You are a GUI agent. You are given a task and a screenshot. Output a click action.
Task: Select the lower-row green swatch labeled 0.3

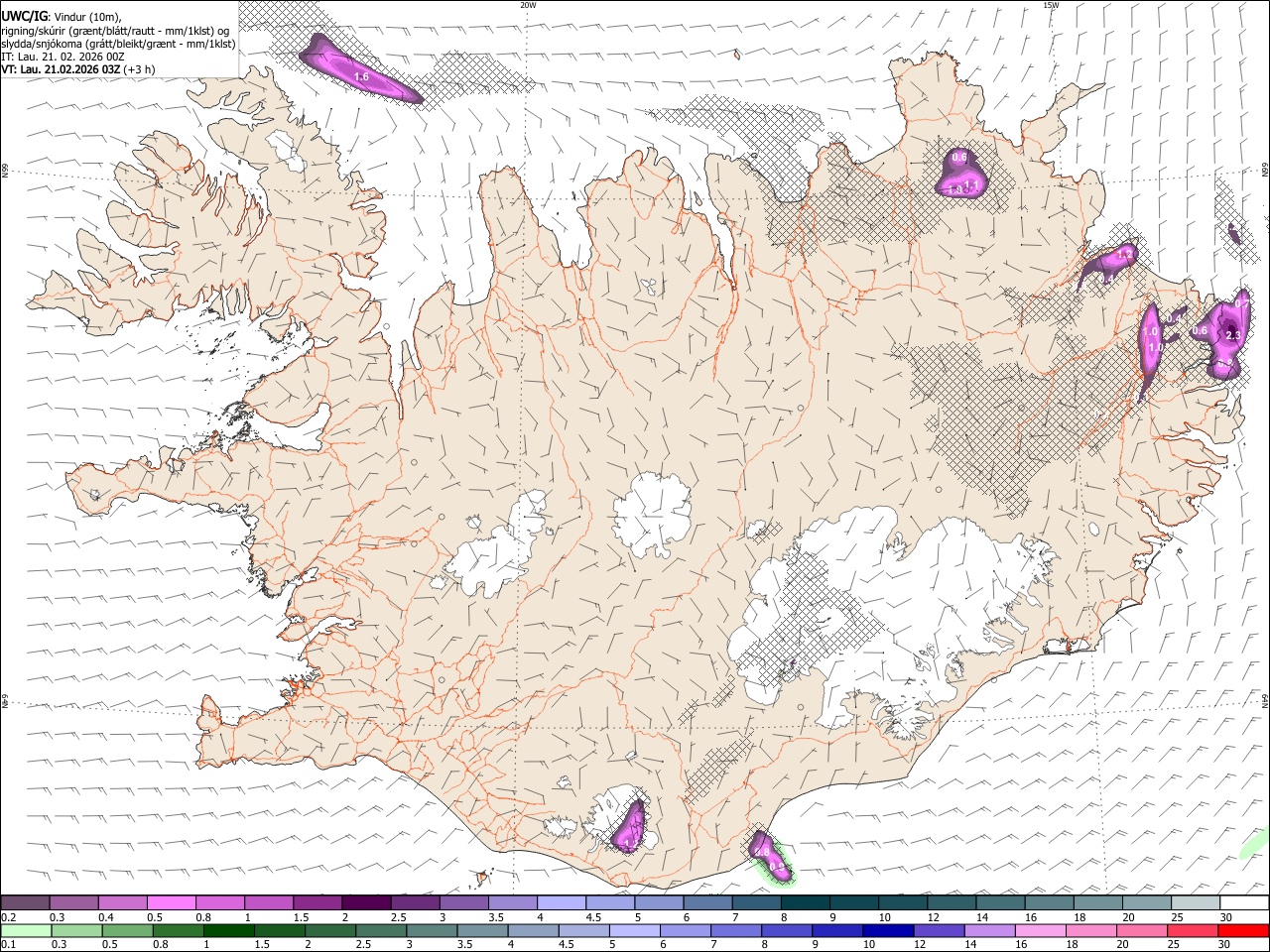click(x=76, y=930)
